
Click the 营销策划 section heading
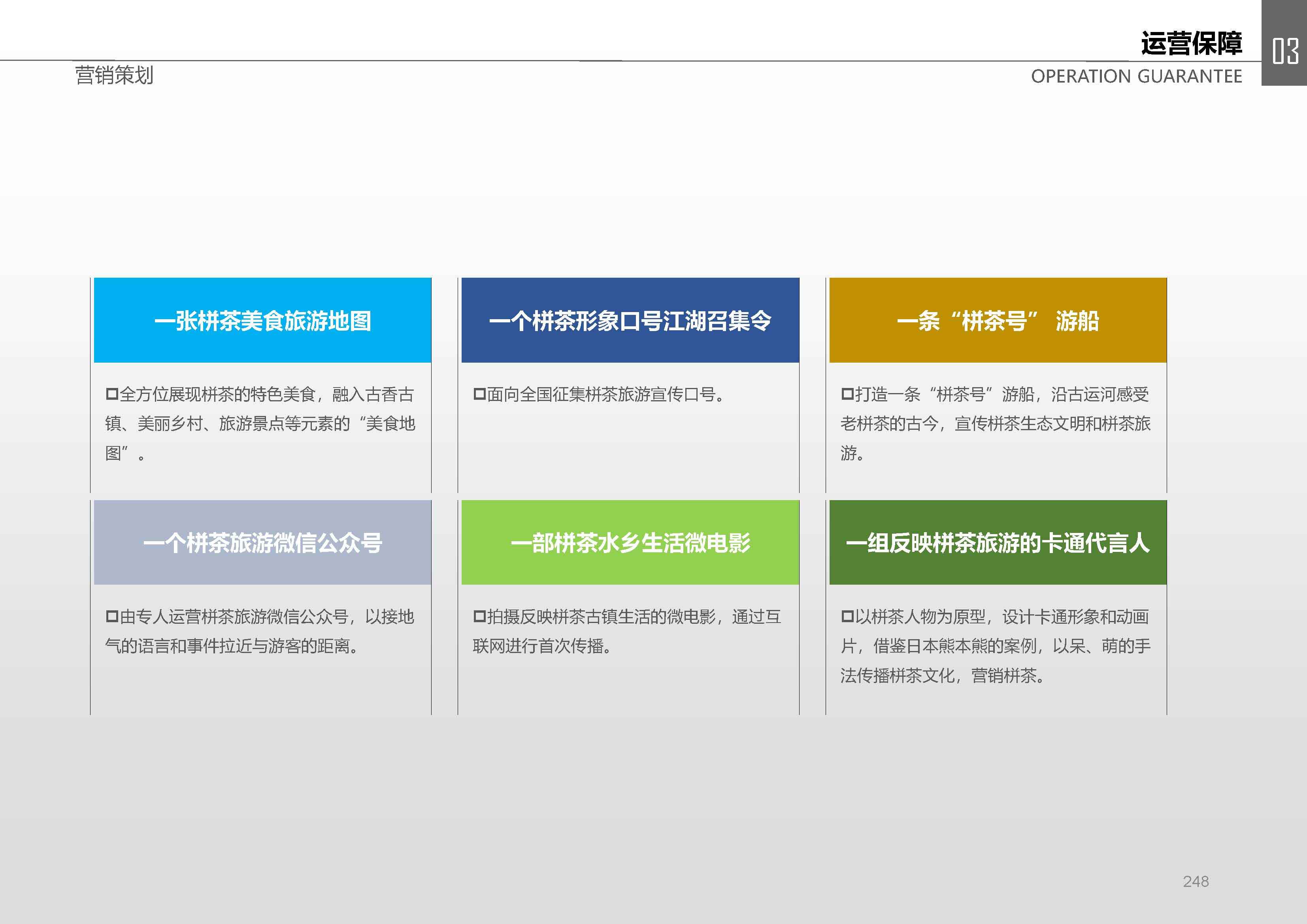(114, 75)
